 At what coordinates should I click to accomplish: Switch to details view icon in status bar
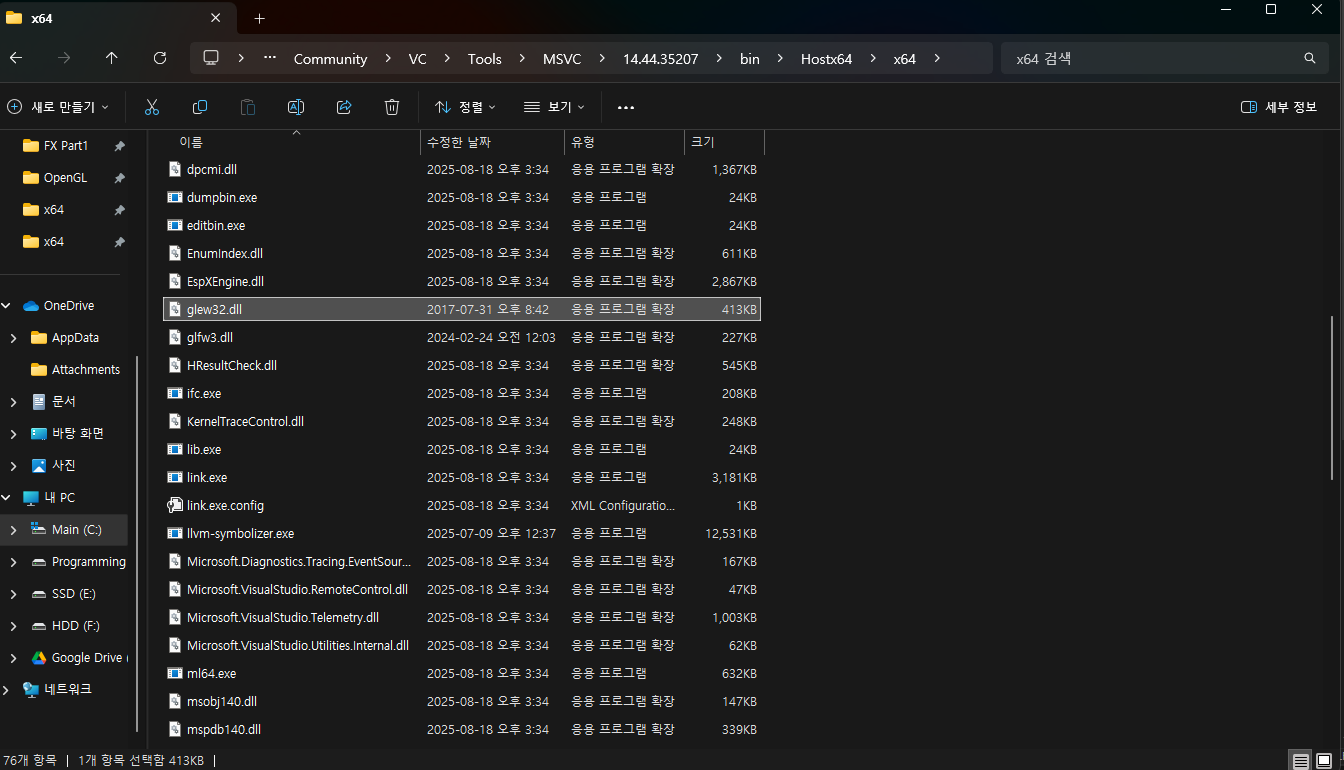pyautogui.click(x=1299, y=761)
